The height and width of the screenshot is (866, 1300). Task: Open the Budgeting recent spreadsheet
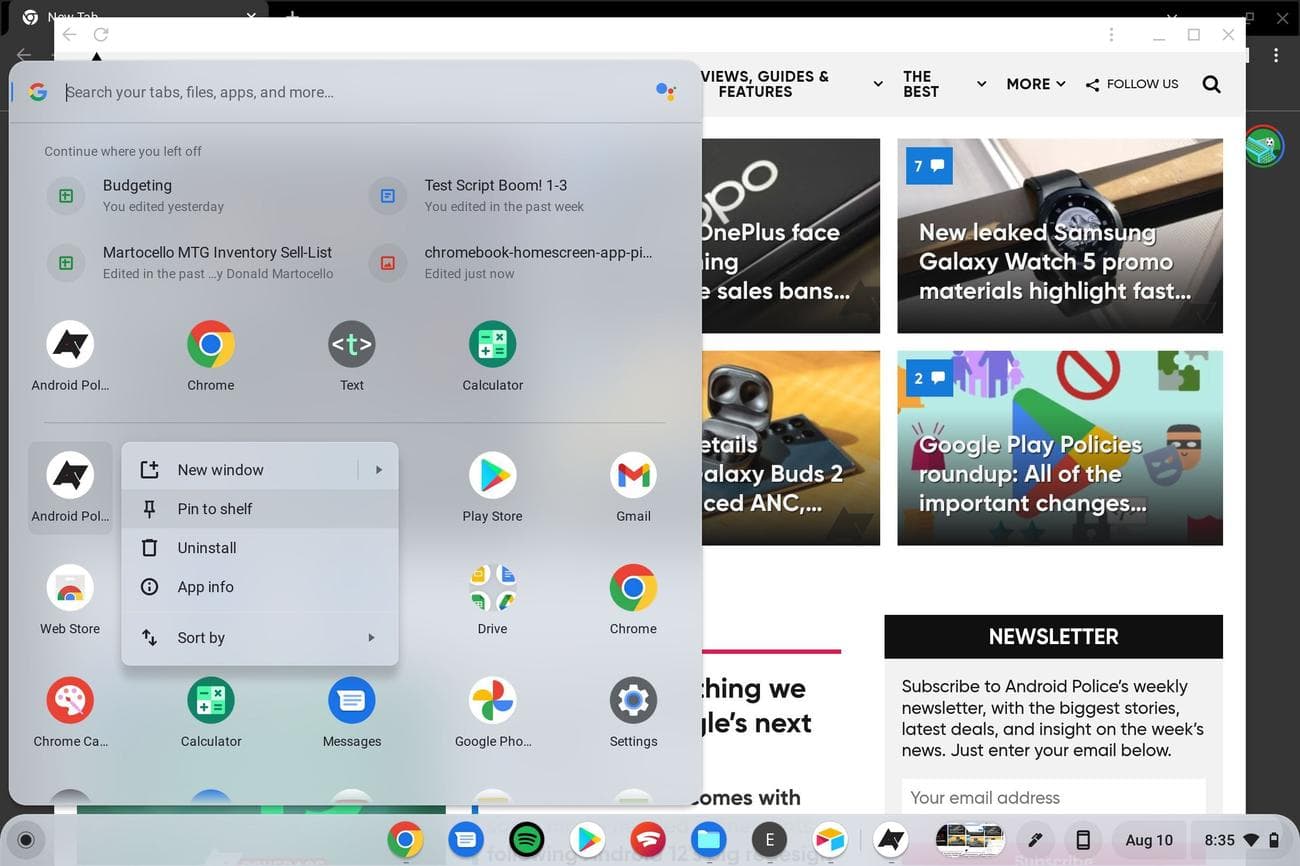(x=137, y=195)
